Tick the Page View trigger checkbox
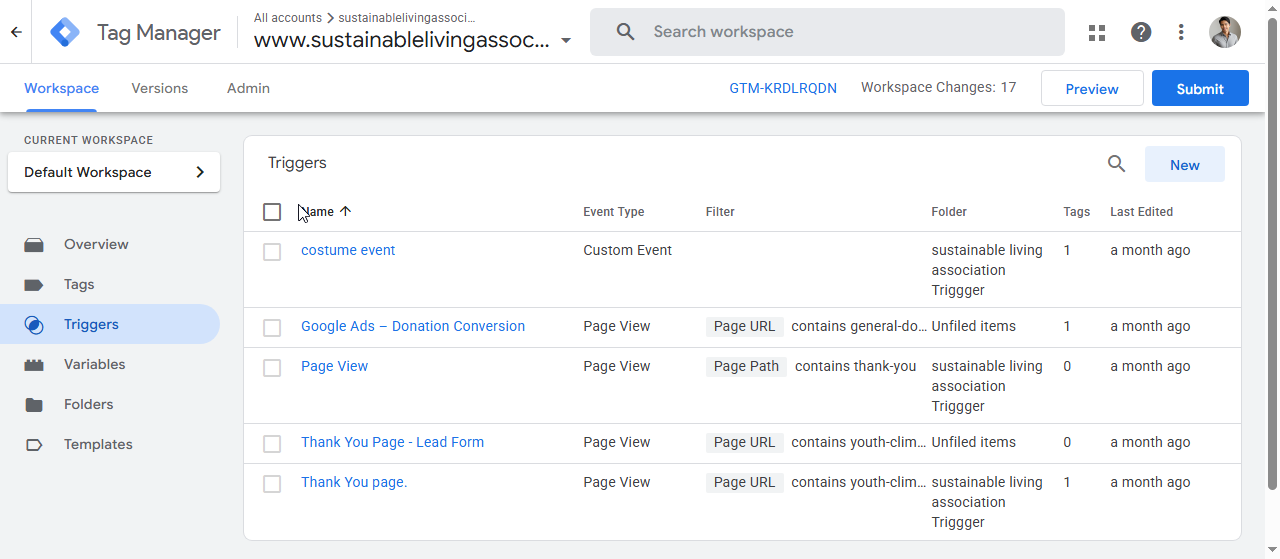 coord(272,368)
